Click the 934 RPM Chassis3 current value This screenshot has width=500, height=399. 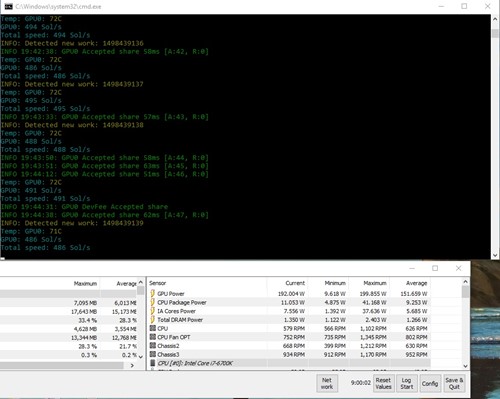(x=294, y=354)
